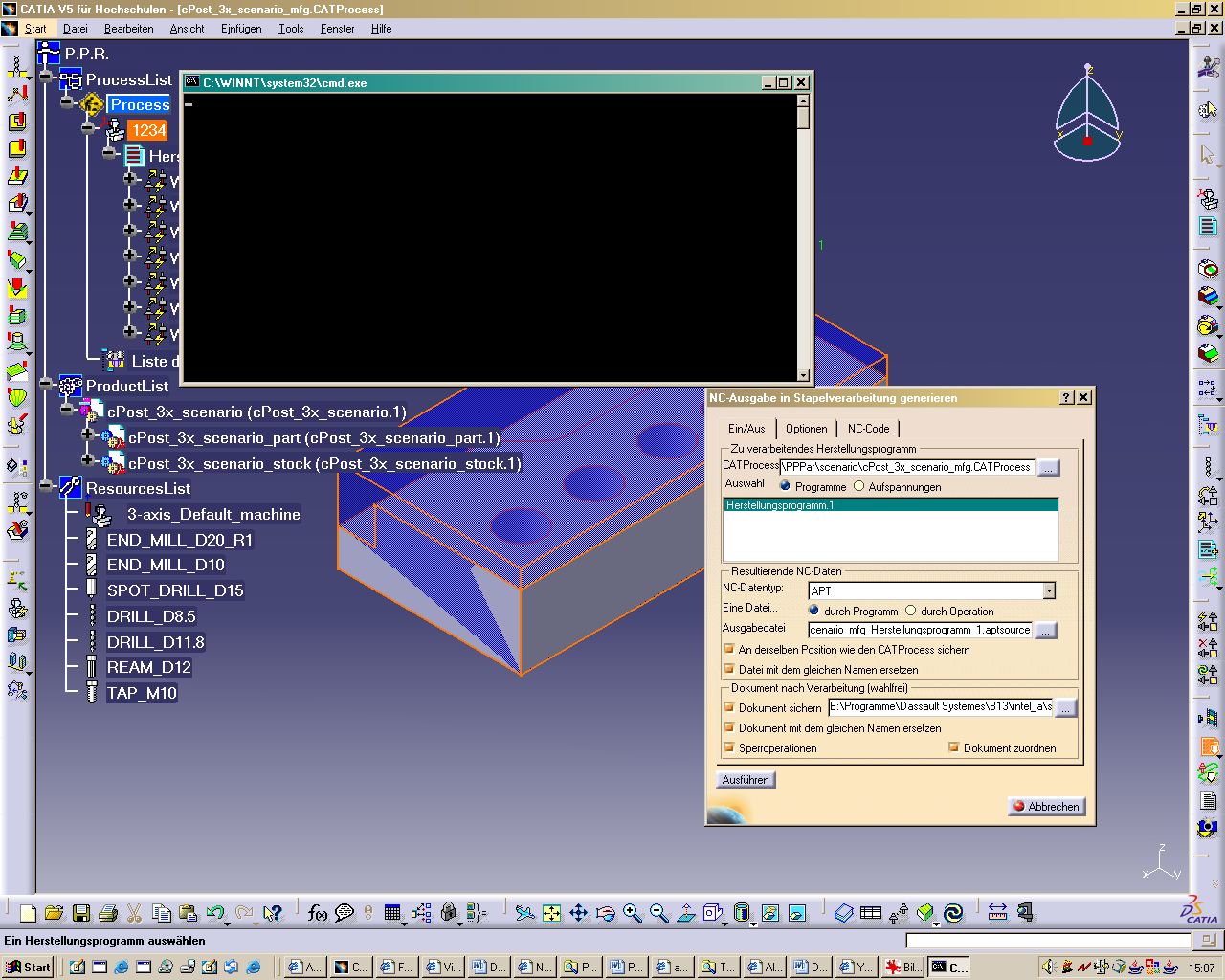This screenshot has height=980, width=1225.
Task: Click the cmd.exe taskbar button
Action: click(950, 967)
